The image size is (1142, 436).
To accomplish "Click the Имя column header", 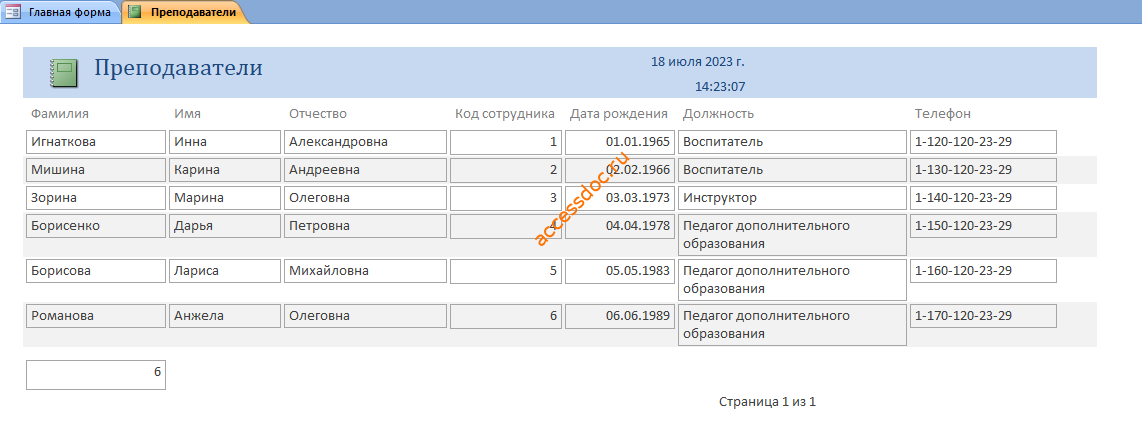I will click(188, 114).
